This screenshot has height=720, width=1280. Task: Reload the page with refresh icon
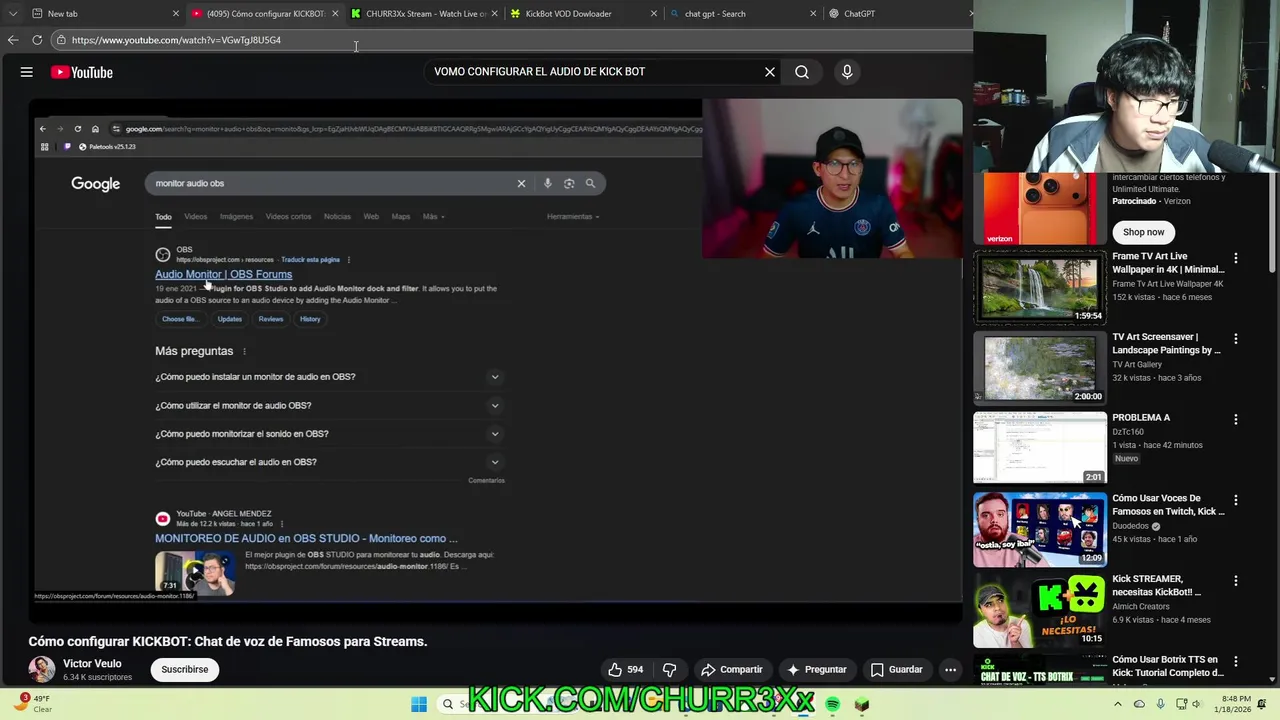click(37, 40)
